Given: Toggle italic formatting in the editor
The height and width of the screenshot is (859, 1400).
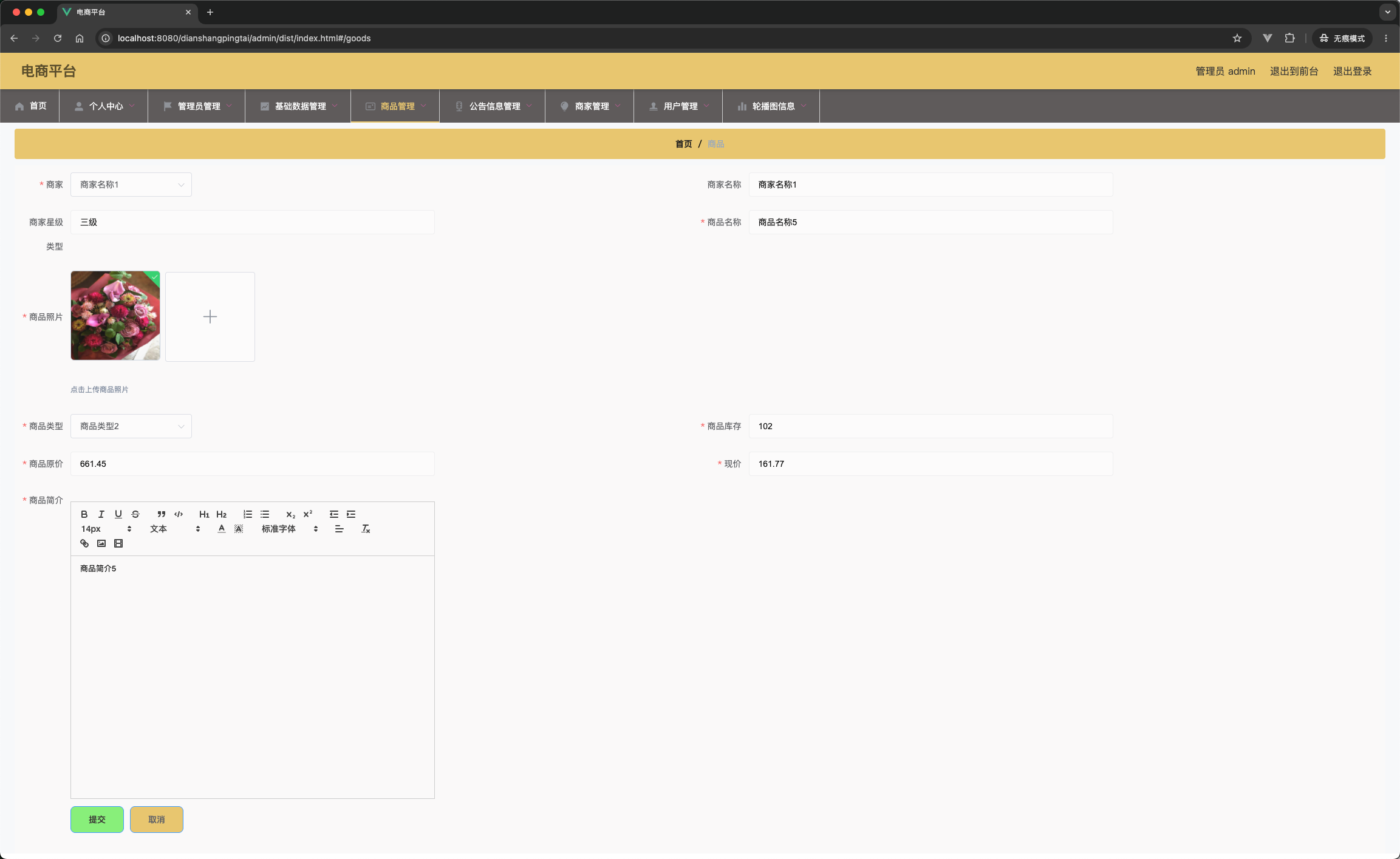Looking at the screenshot, I should tap(101, 514).
